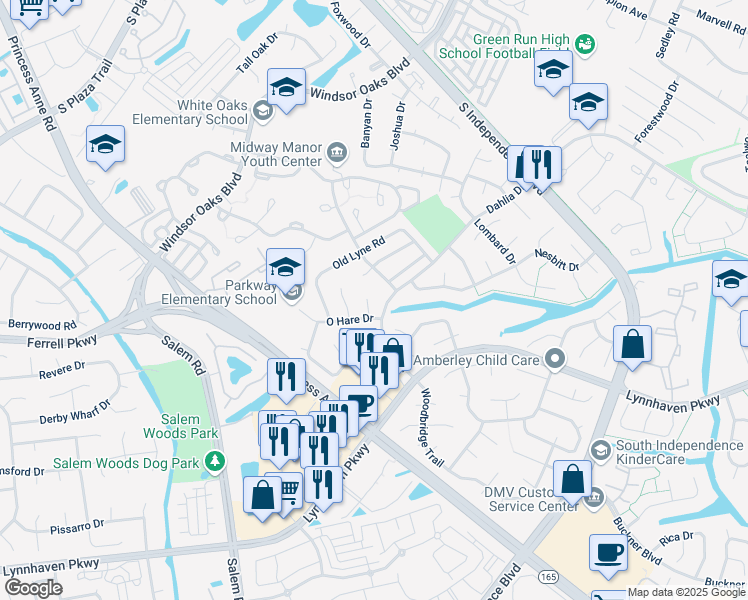Click the Salem Woods Dog Park tree pin
The image size is (748, 600).
215,462
